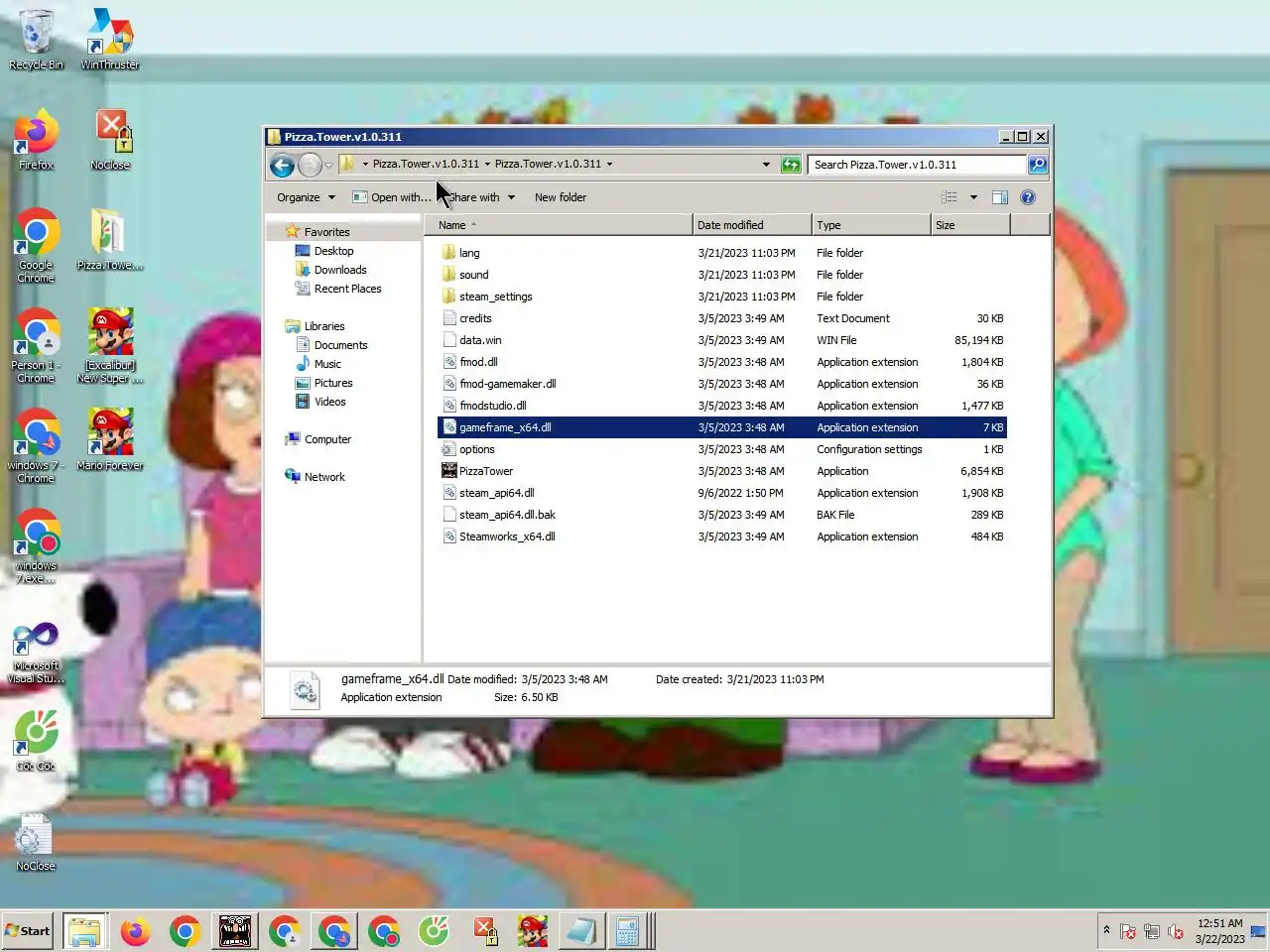Sort by Type column header
Viewport: 1270px width, 952px height.
[871, 225]
